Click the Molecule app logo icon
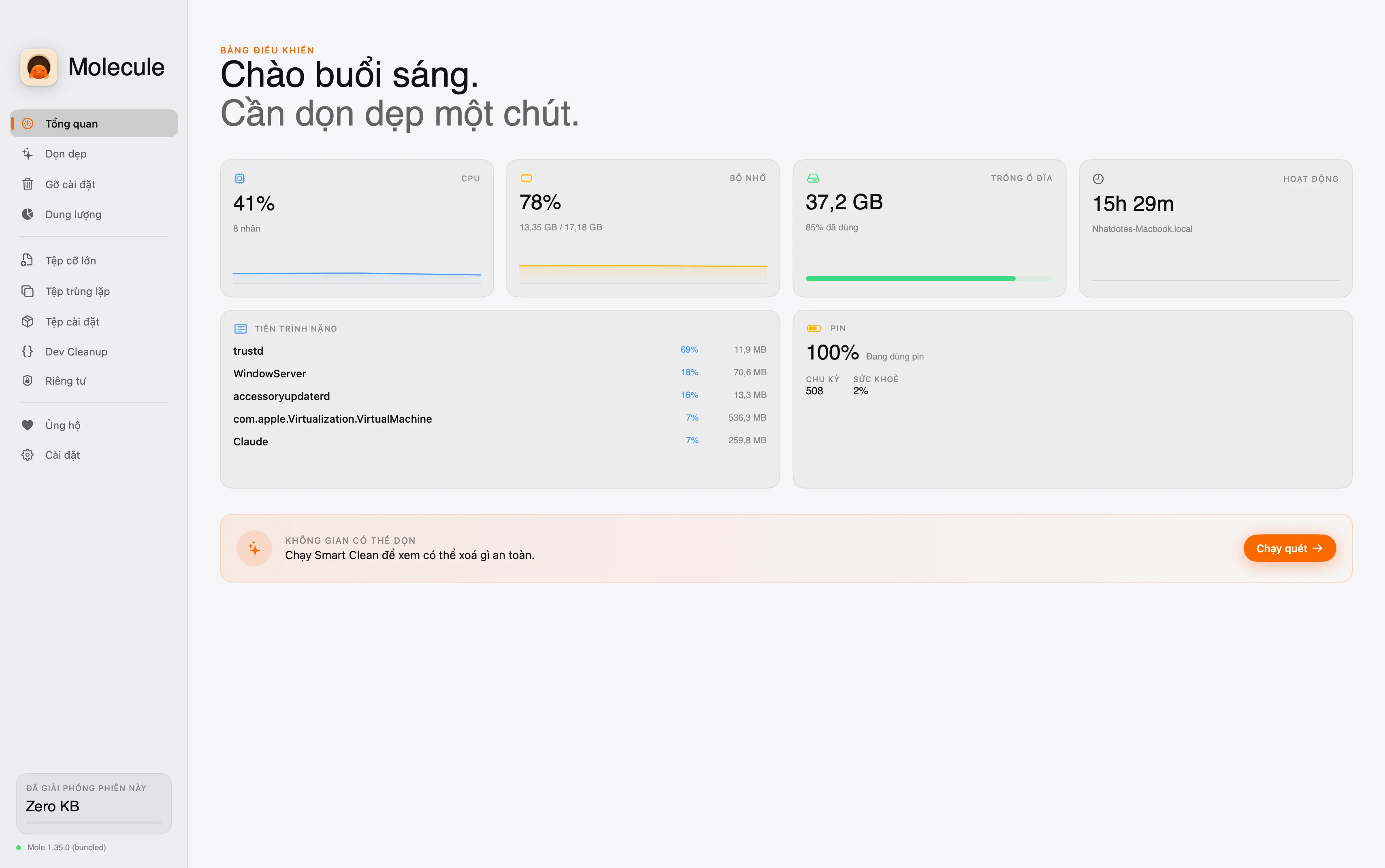The width and height of the screenshot is (1385, 868). [x=38, y=67]
